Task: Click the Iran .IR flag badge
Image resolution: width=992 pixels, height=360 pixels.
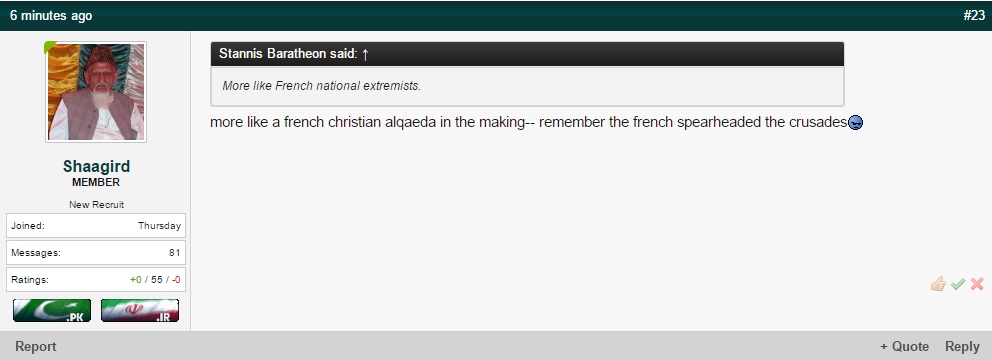Action: click(140, 311)
